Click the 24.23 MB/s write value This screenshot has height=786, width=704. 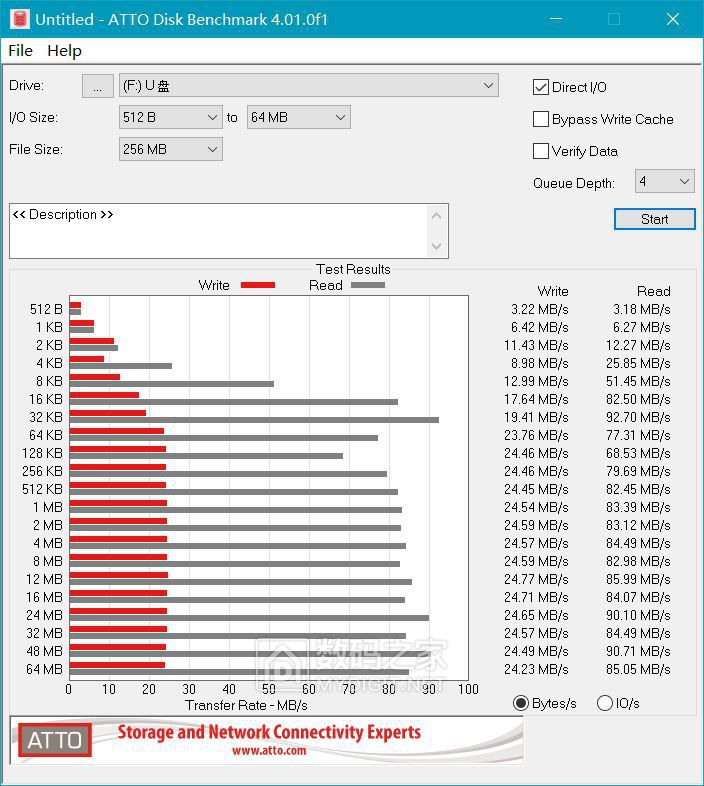click(537, 669)
